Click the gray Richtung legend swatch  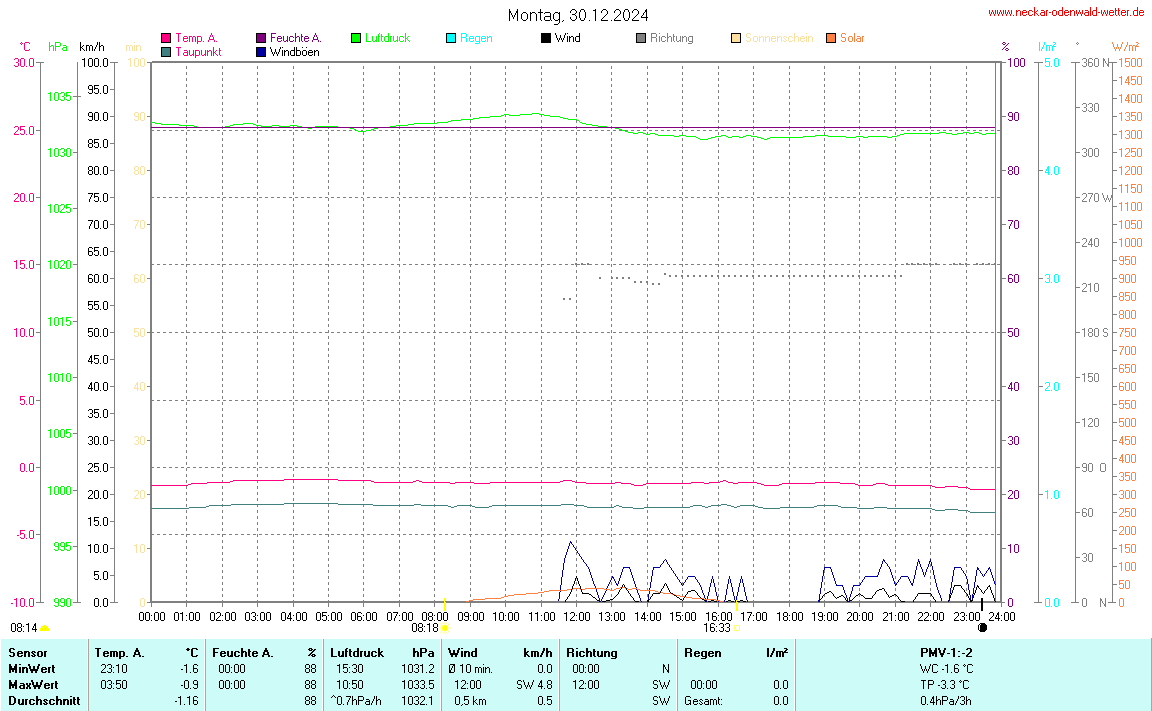pyautogui.click(x=641, y=38)
